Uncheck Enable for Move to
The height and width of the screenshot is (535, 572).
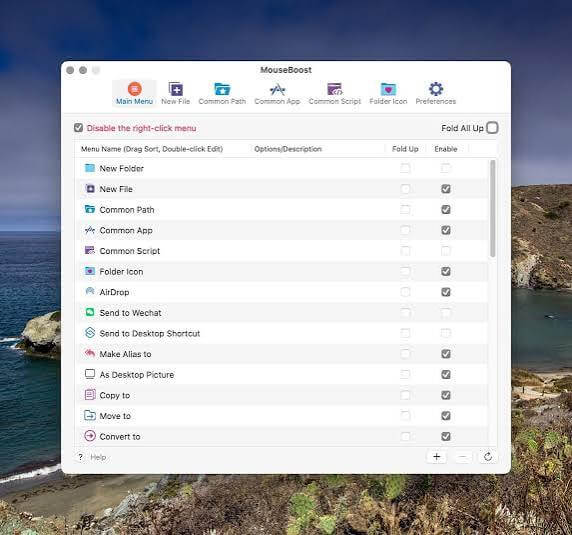pyautogui.click(x=445, y=415)
